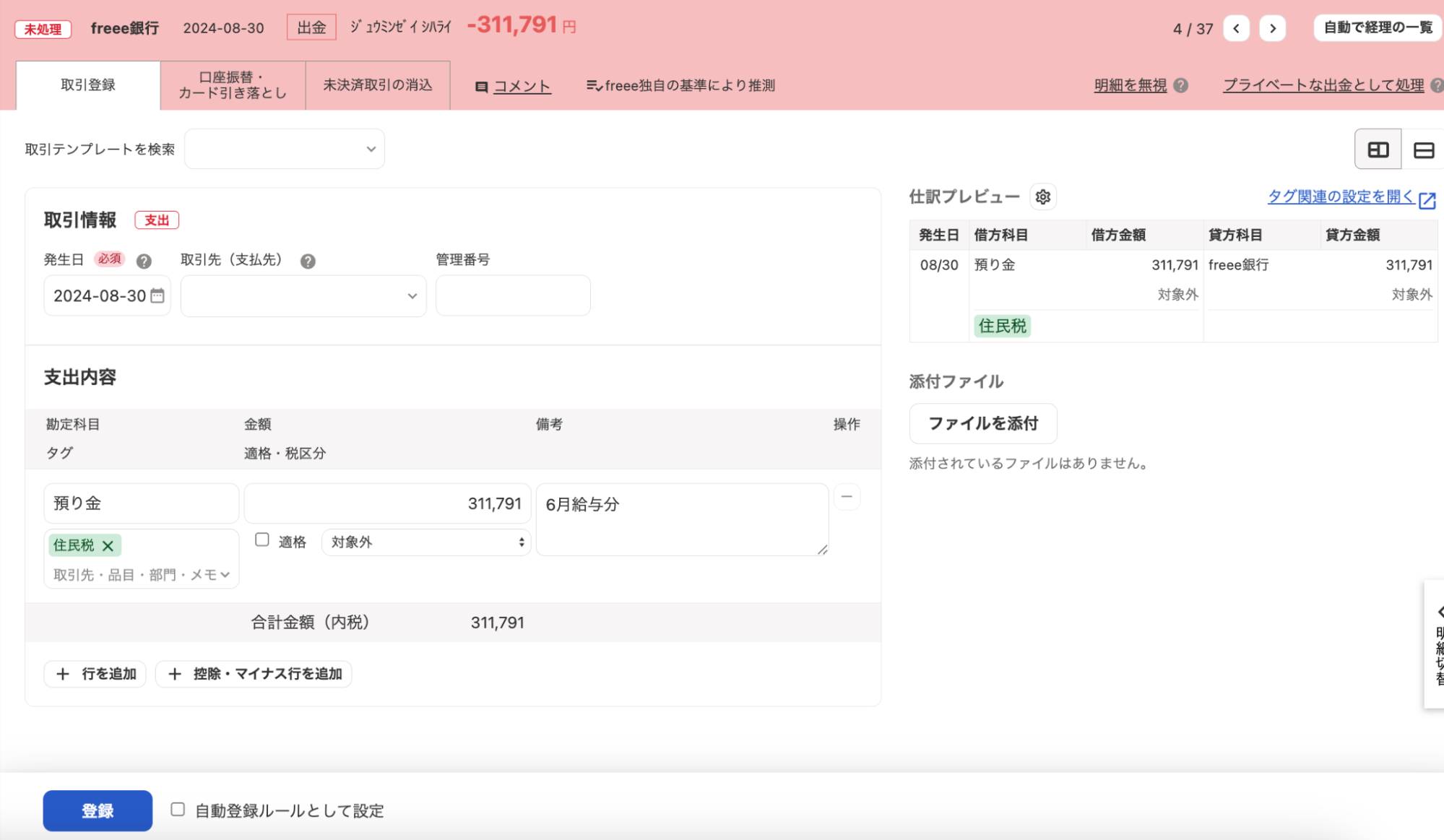Click the 管理番号 input field
The image size is (1444, 840).
(x=513, y=295)
